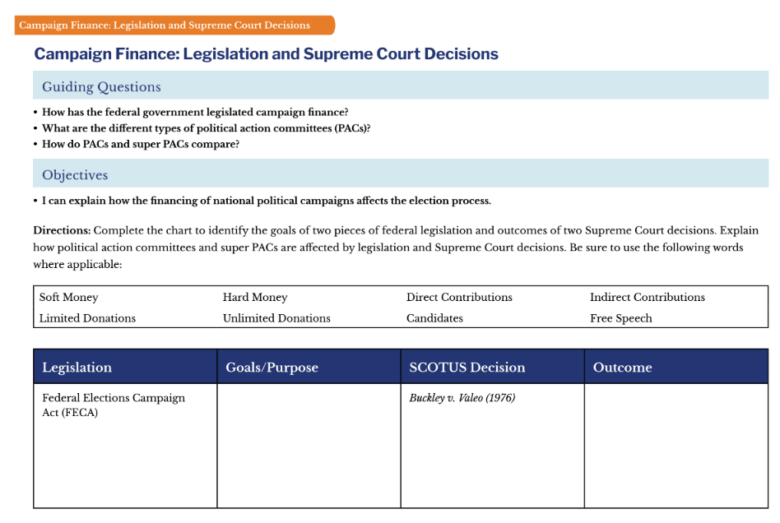The width and height of the screenshot is (780, 523).
Task: Select the Hard Money word bank term
Action: coord(255,297)
